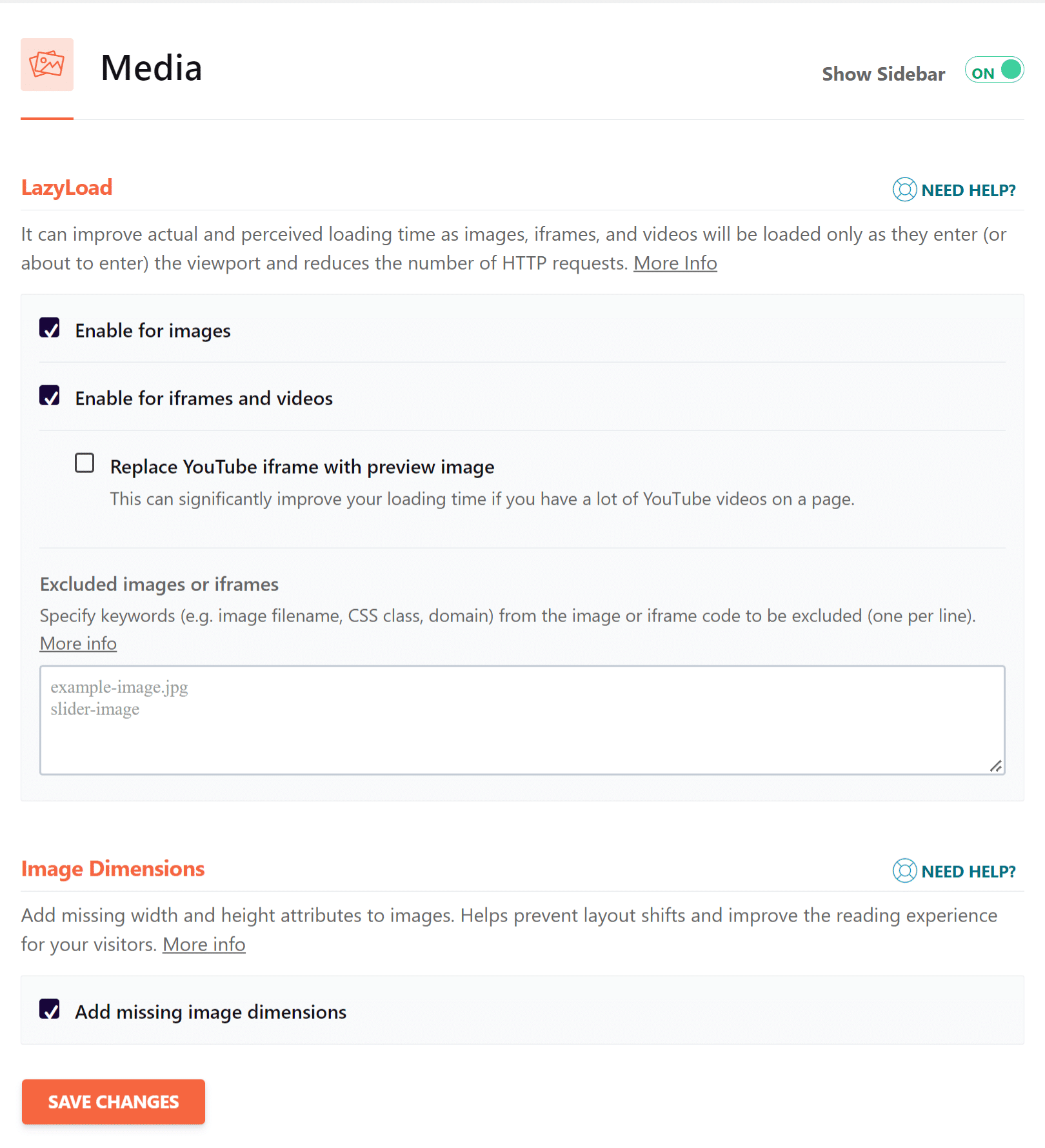
Task: Click the textarea resize handle
Action: click(995, 767)
